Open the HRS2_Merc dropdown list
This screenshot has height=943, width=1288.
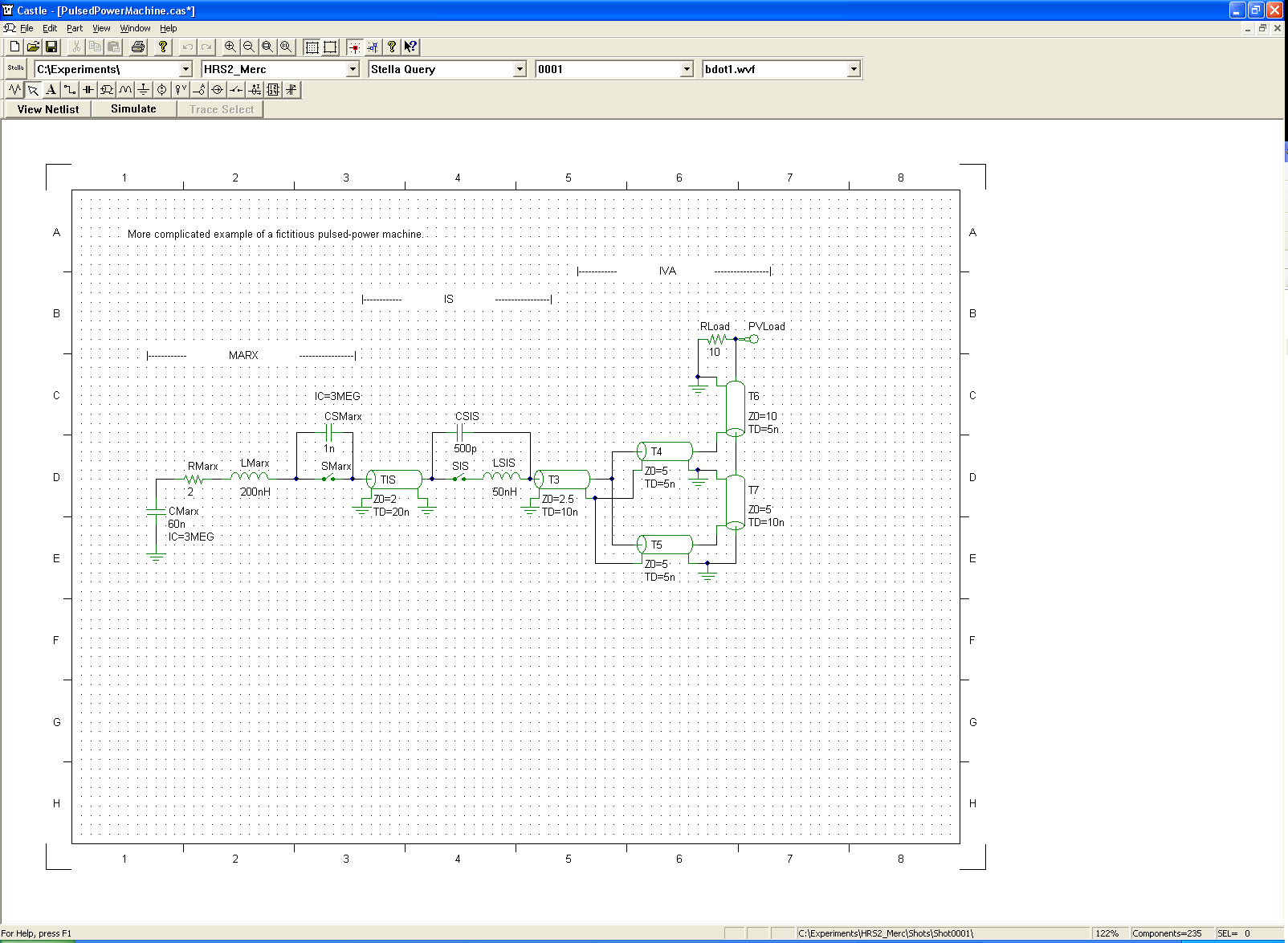coord(353,69)
